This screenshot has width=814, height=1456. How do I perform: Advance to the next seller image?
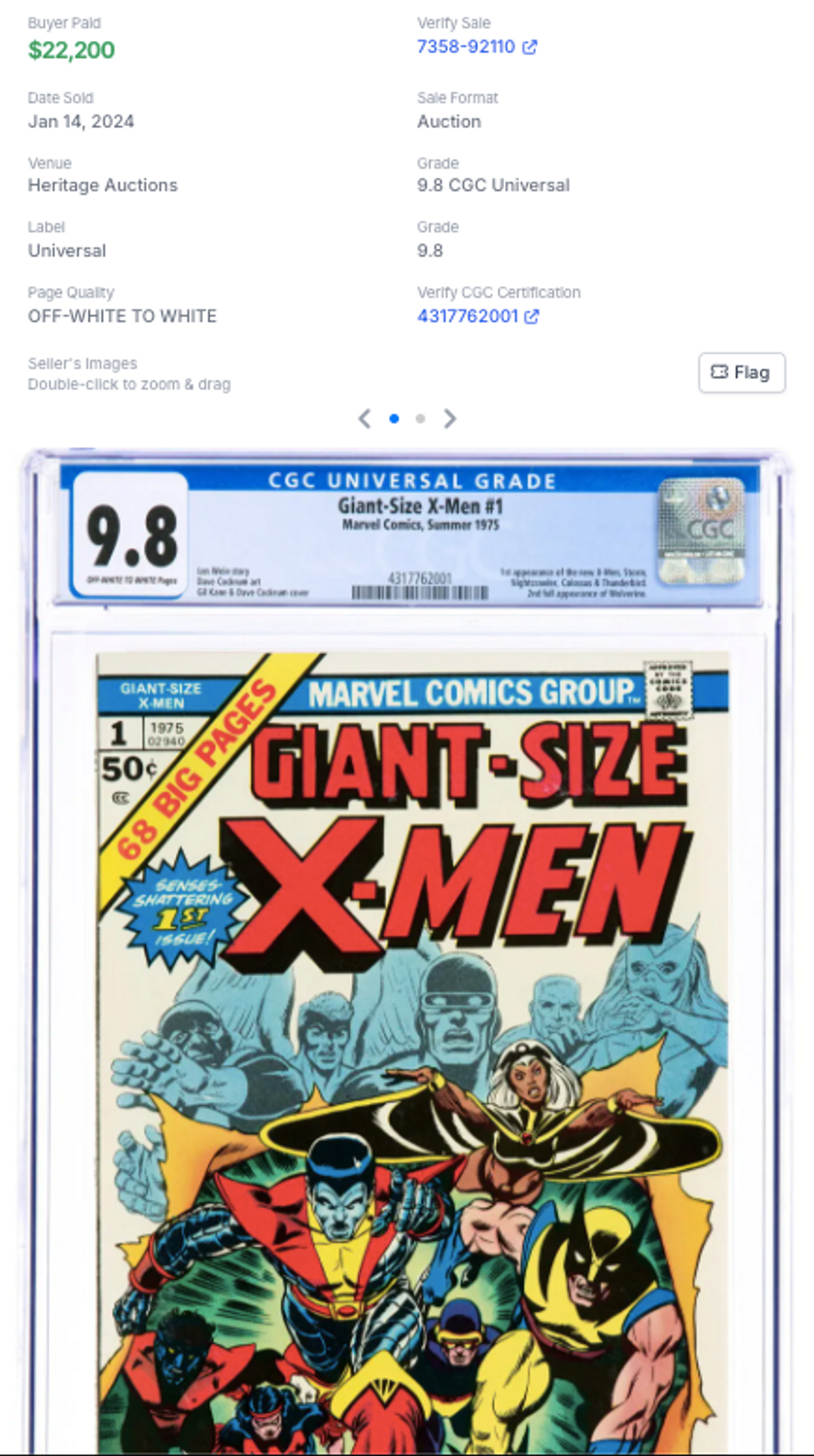point(450,419)
